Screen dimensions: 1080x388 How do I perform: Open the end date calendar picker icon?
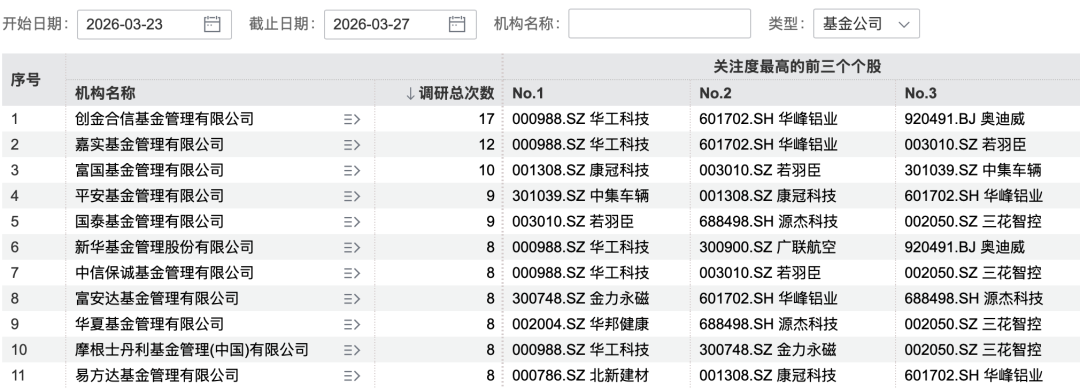457,24
